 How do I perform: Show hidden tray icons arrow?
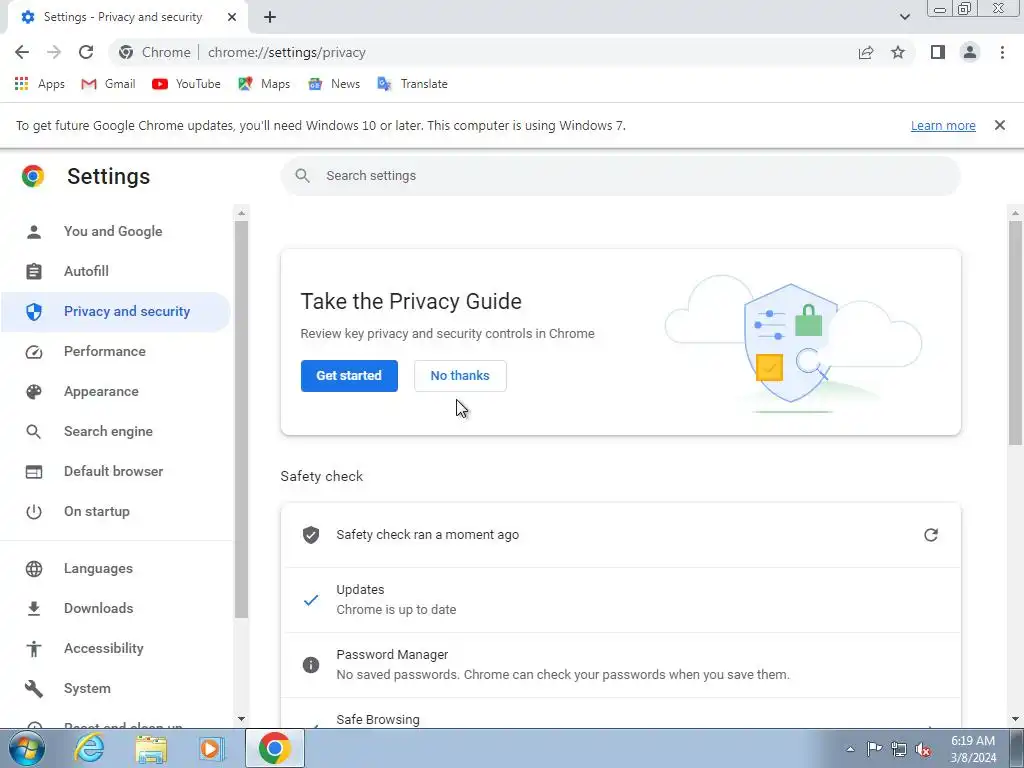(850, 749)
